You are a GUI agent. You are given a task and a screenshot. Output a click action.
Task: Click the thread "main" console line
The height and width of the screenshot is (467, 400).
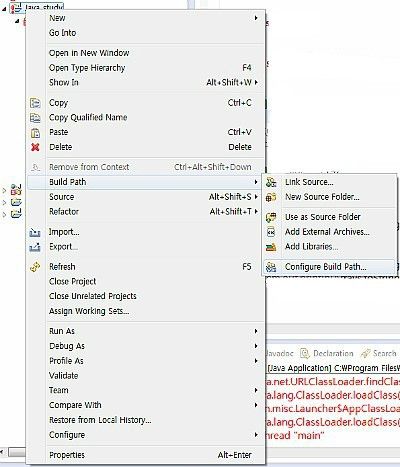point(295,436)
